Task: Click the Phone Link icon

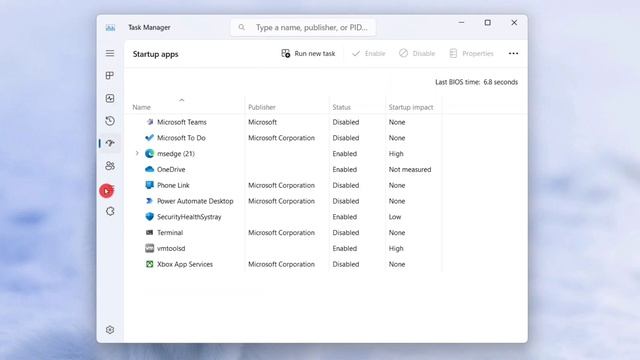Action: coord(149,185)
